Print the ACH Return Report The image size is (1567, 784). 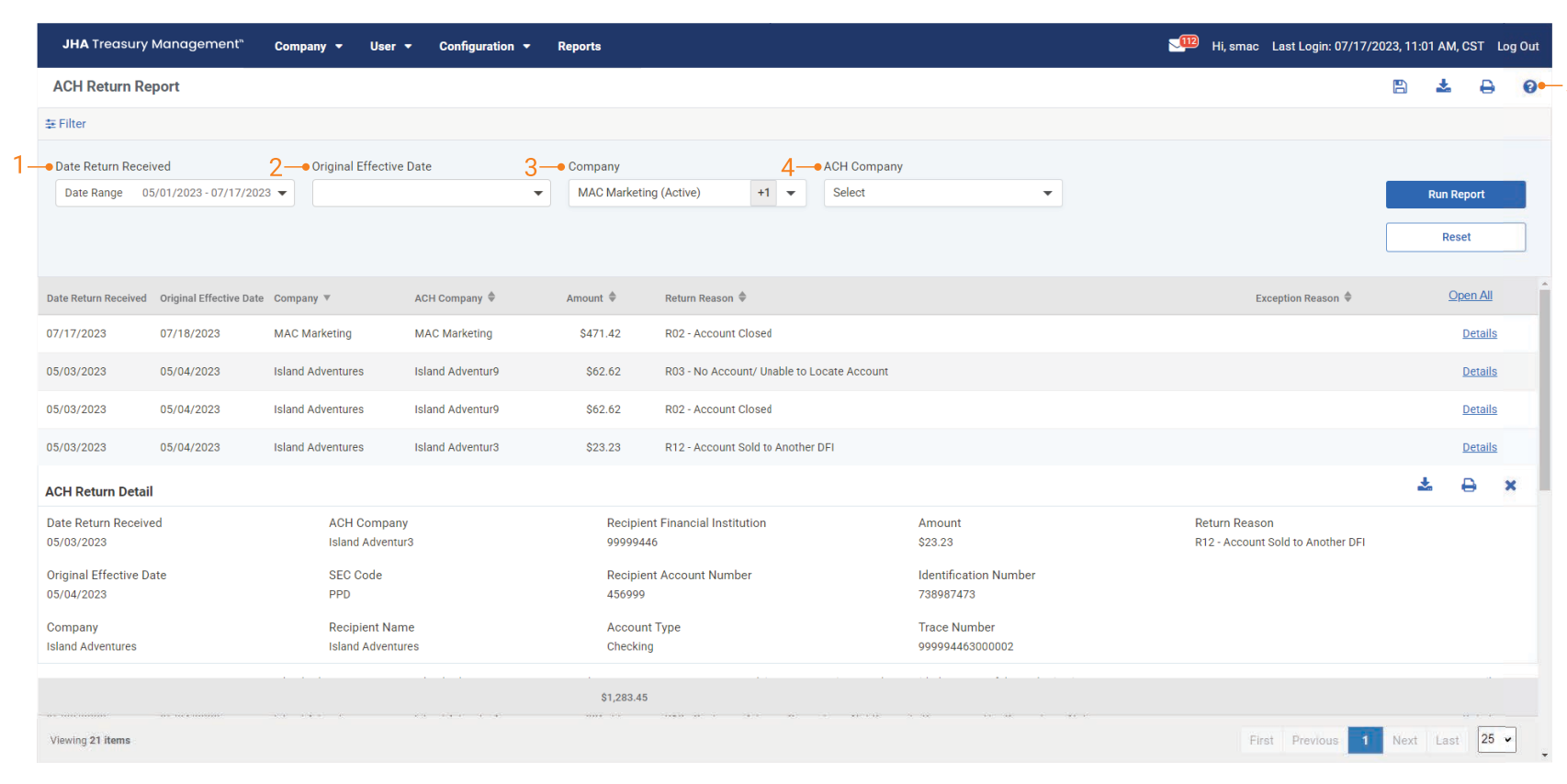tap(1486, 86)
